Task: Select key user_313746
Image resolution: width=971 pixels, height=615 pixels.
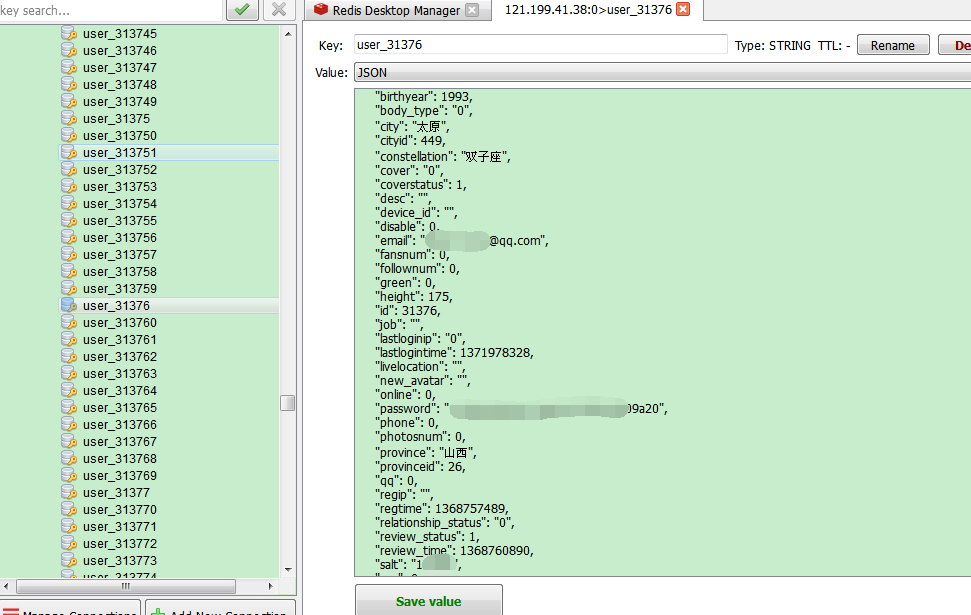Action: (120, 51)
